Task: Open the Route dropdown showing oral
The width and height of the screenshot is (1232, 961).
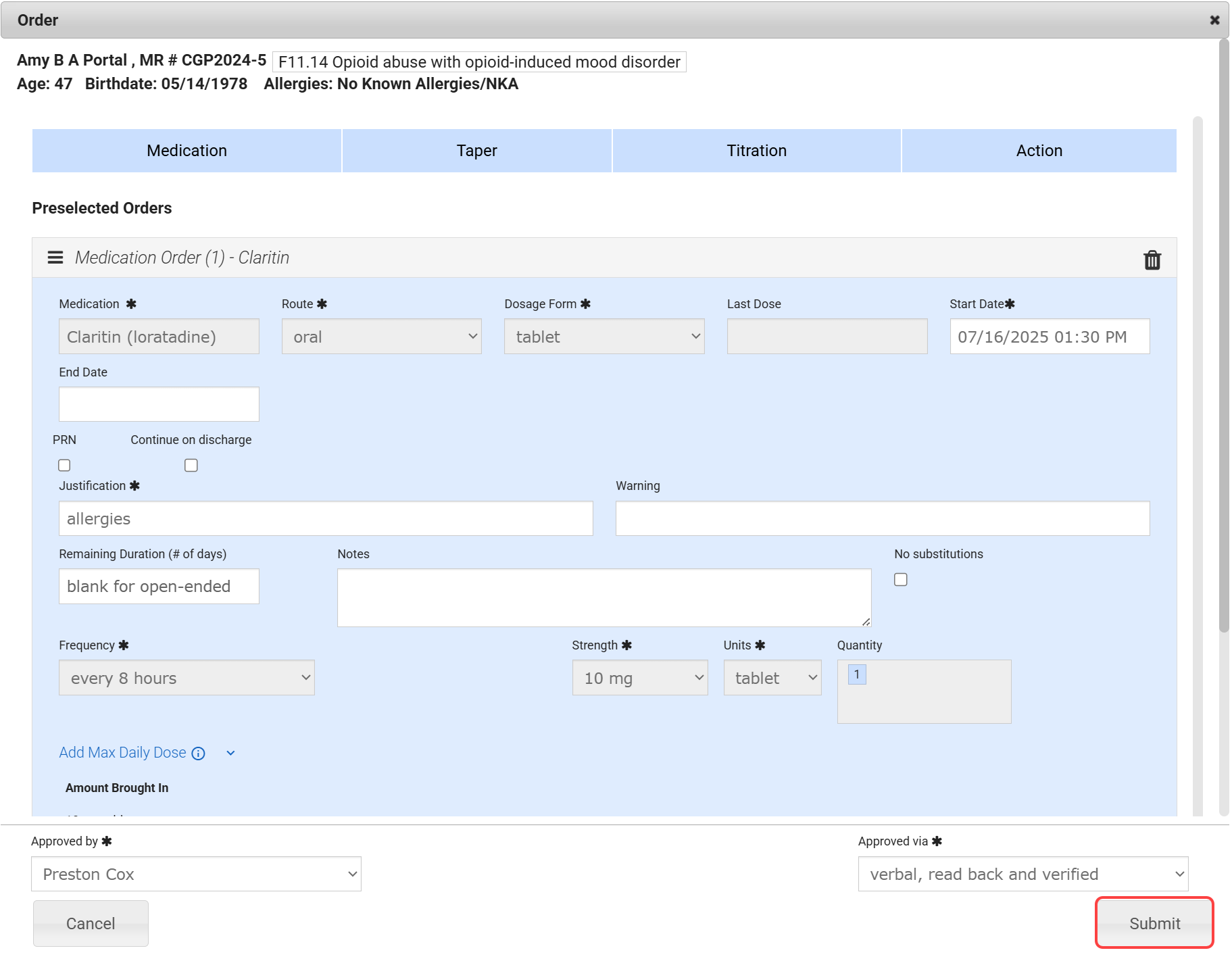Action: coord(381,337)
